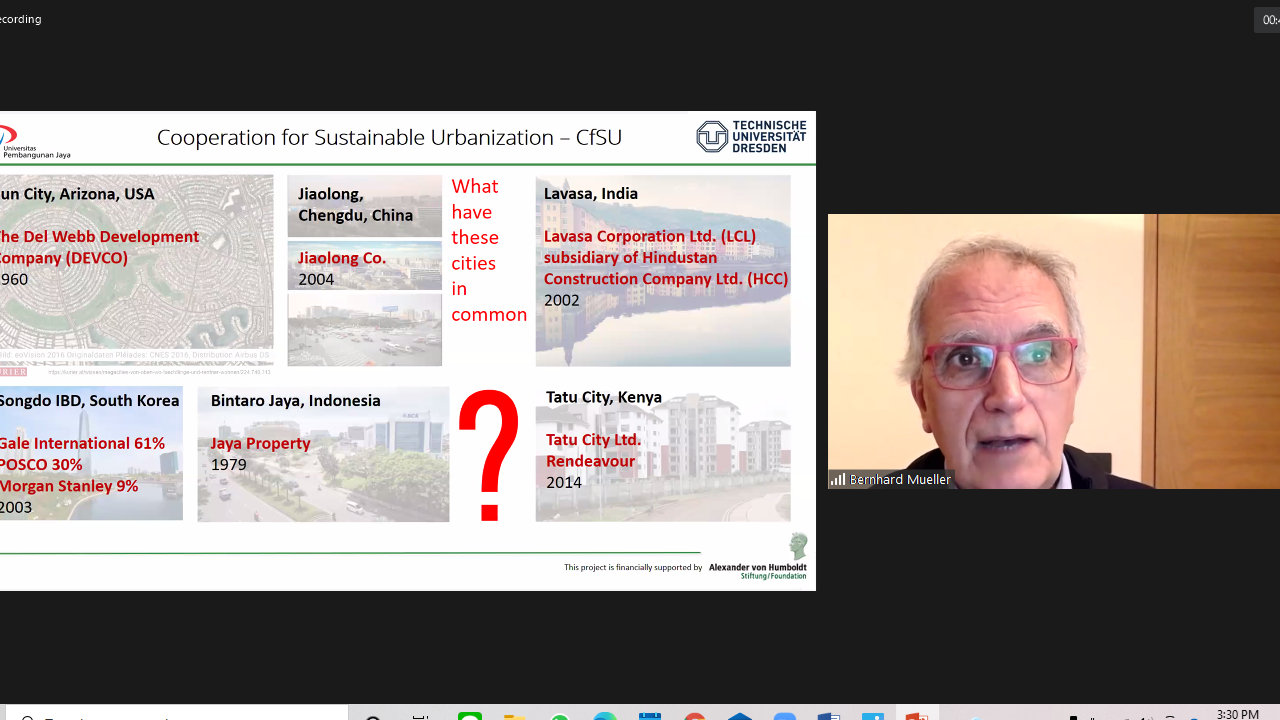Click the Sun City aerial map image

136,270
